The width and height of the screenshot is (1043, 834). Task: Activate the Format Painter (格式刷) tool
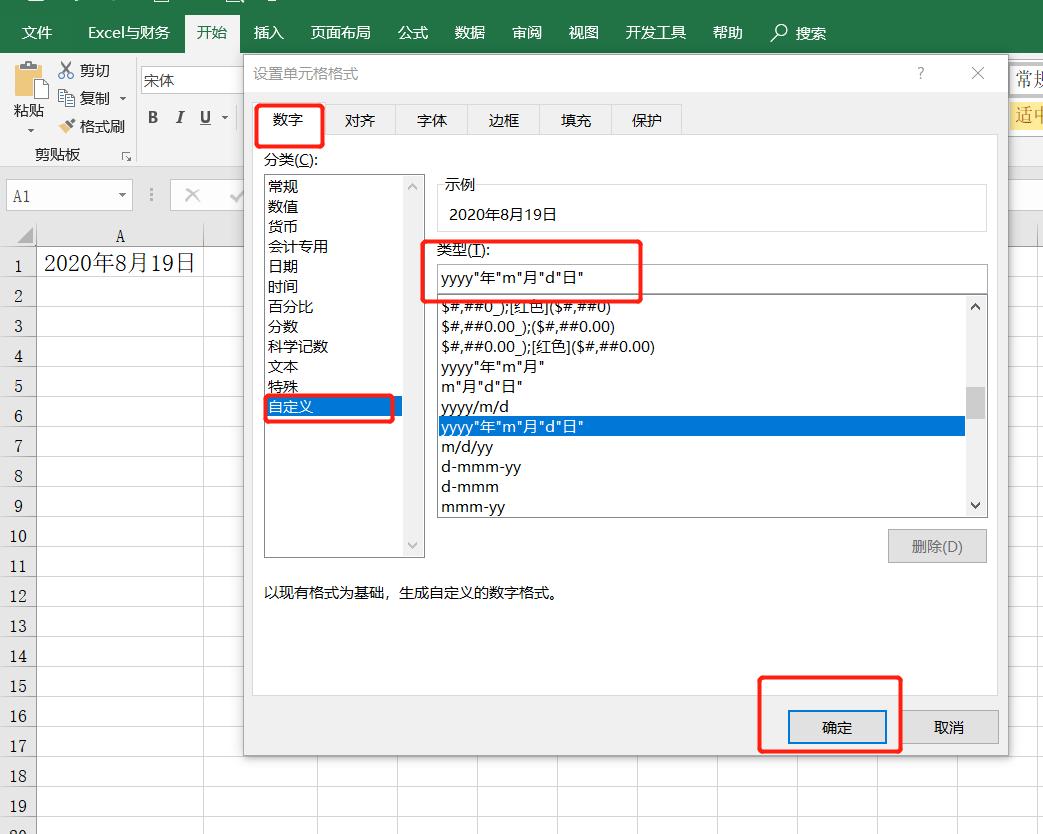pyautogui.click(x=65, y=125)
